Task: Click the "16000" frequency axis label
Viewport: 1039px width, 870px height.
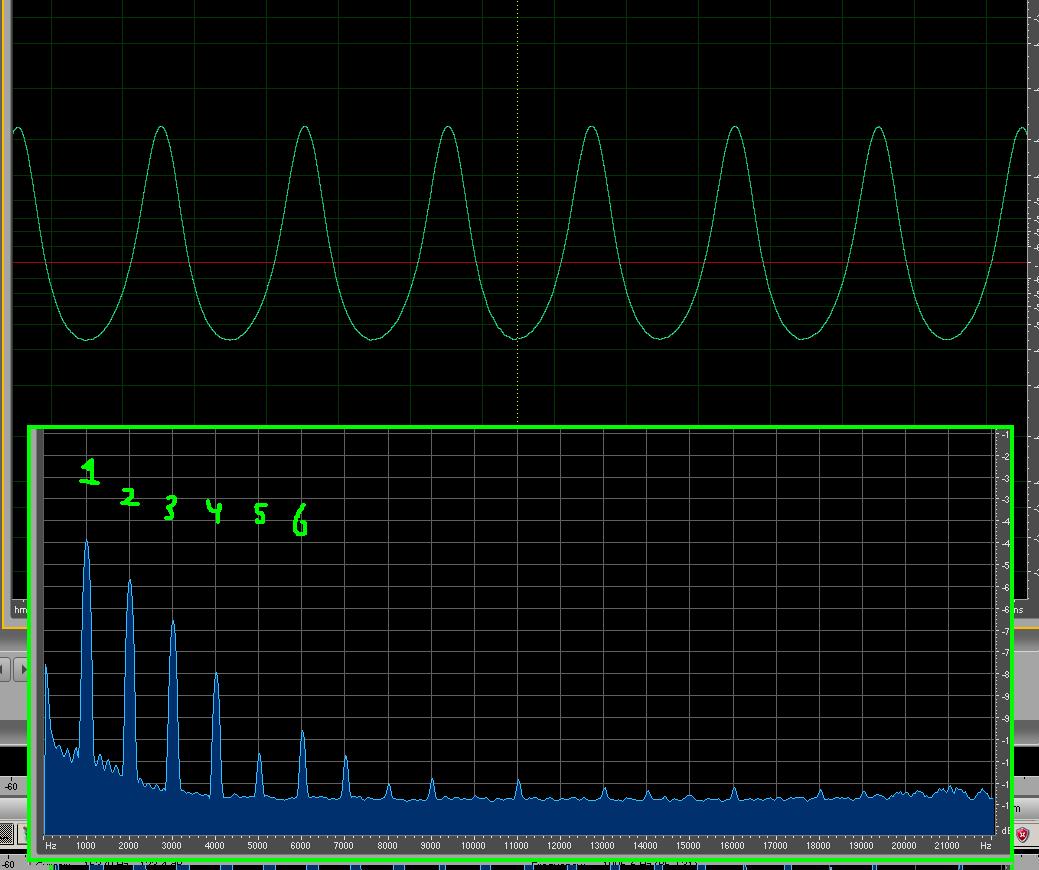Action: point(732,845)
